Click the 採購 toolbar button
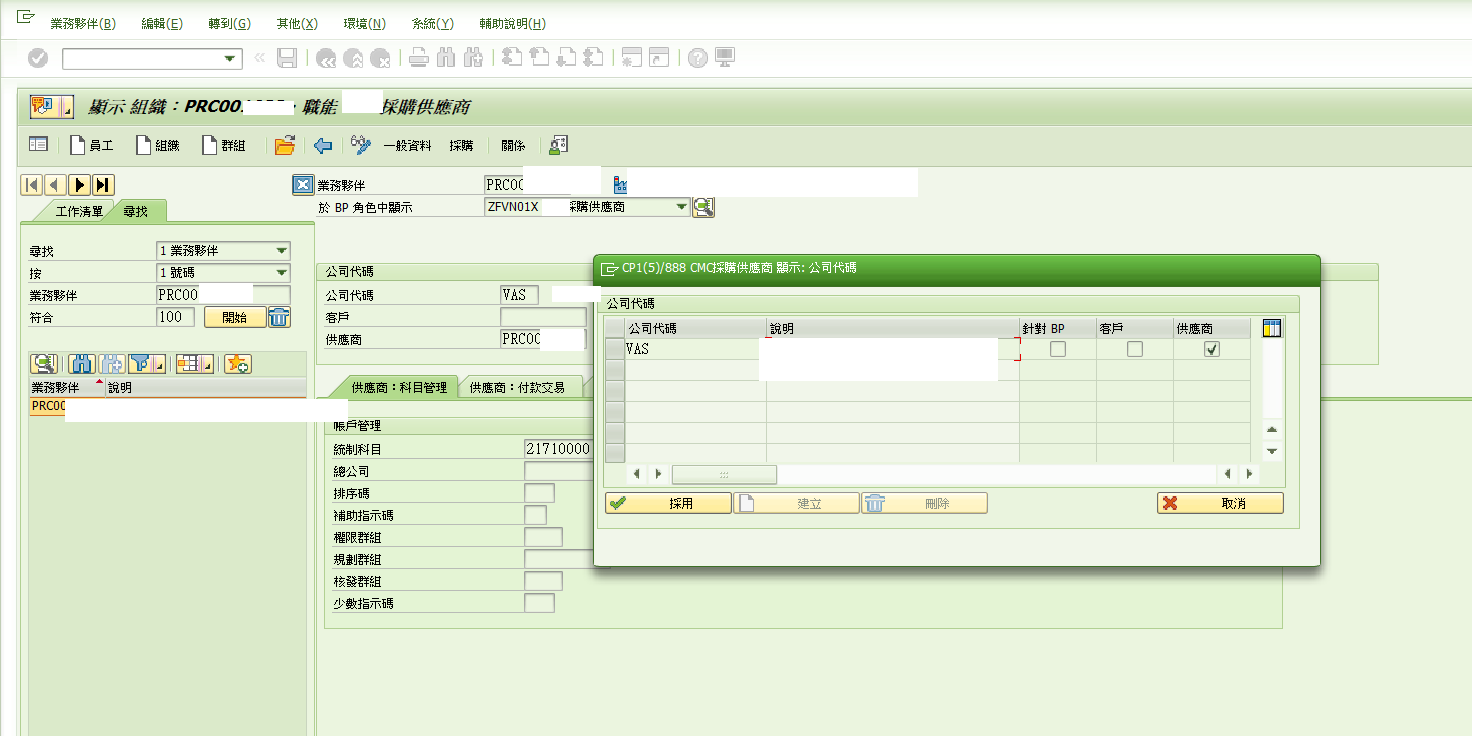Viewport: 1472px width, 736px height. (461, 146)
